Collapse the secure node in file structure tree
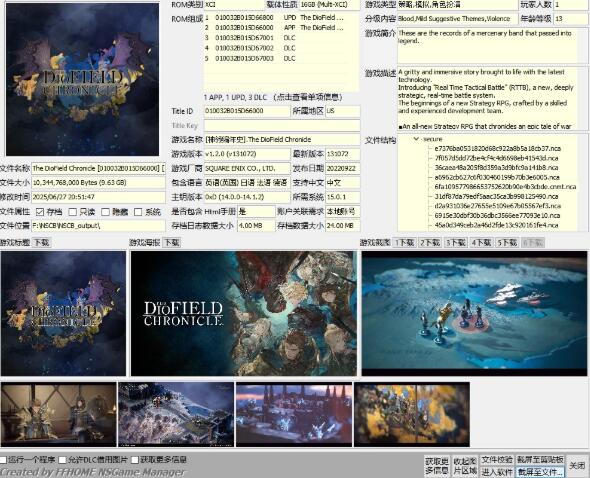Image resolution: width=590 pixels, height=478 pixels. (x=416, y=139)
